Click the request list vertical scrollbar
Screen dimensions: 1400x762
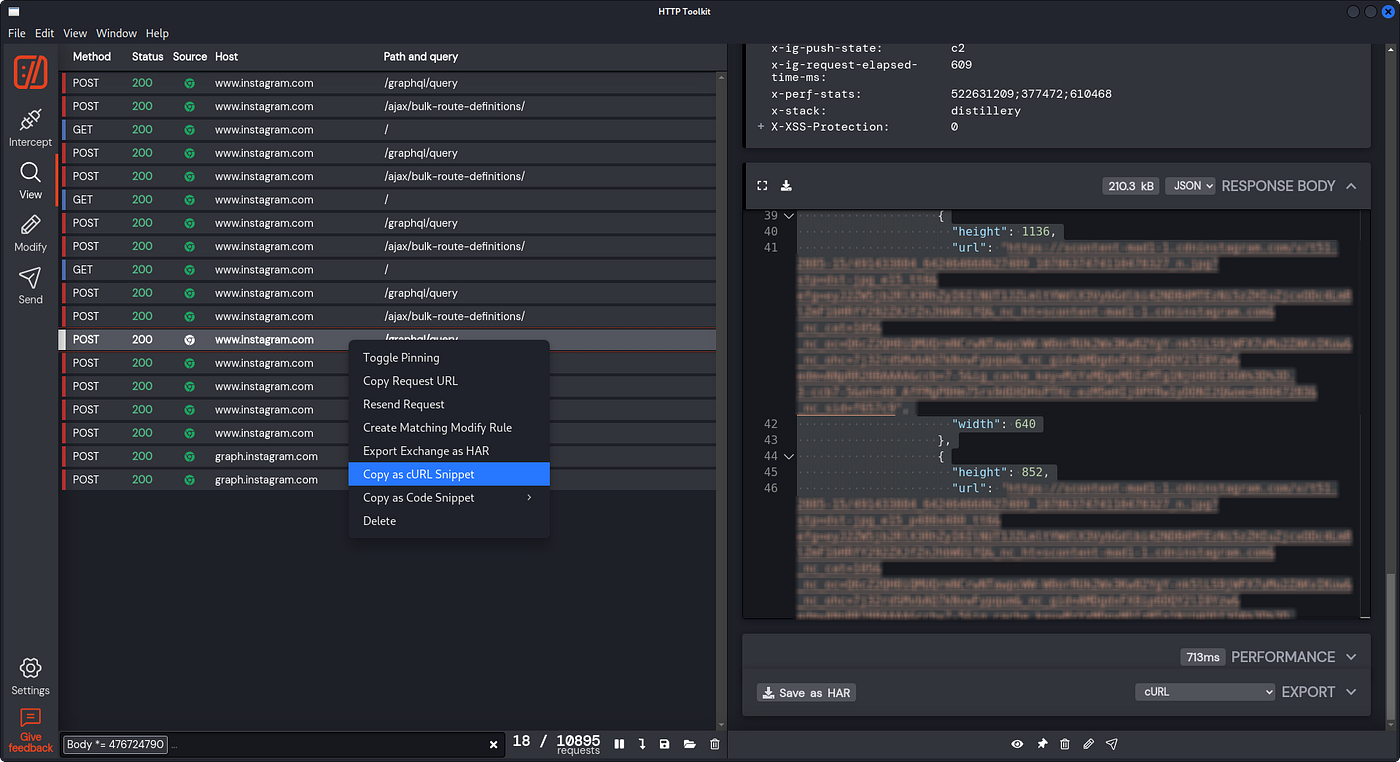click(x=722, y=400)
